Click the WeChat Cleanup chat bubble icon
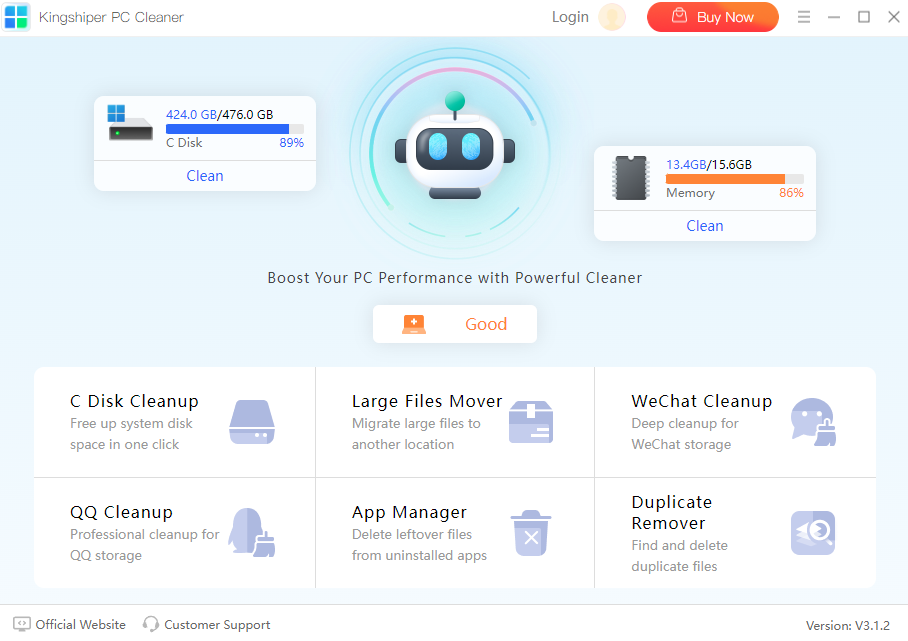Screen dimensions: 908x641 tap(812, 422)
